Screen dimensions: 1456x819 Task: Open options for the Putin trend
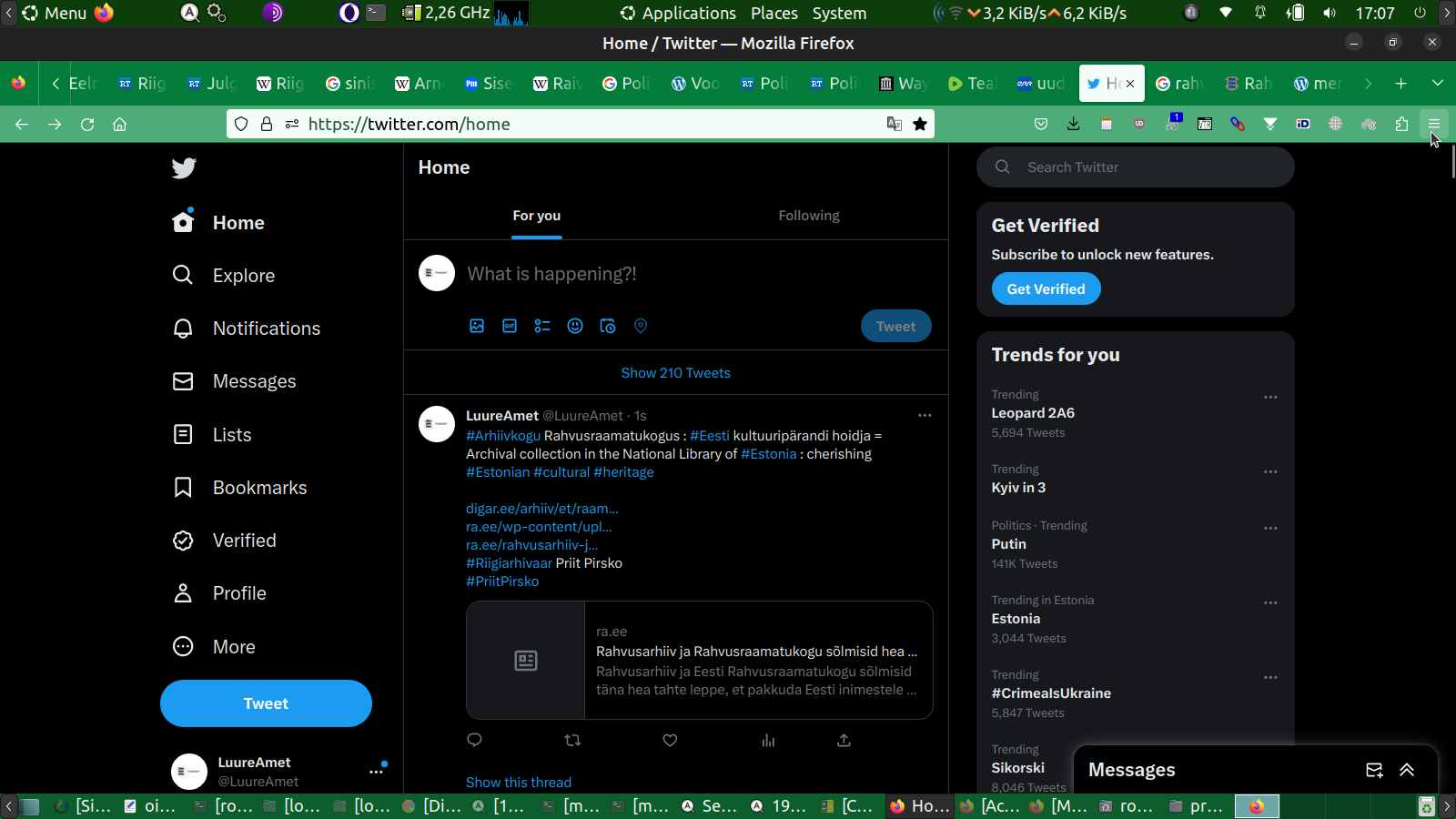1270,528
